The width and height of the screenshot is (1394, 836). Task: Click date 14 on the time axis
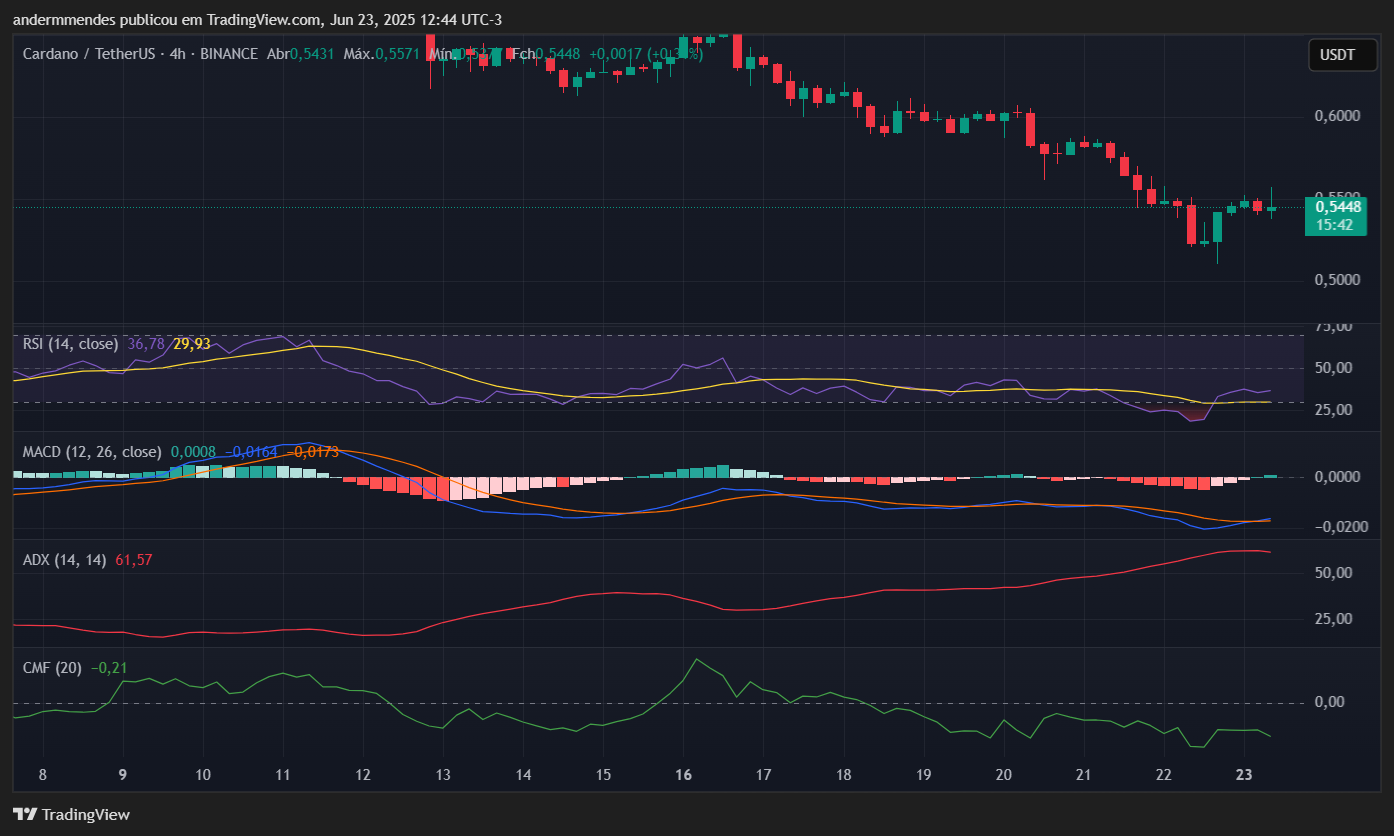coord(523,775)
